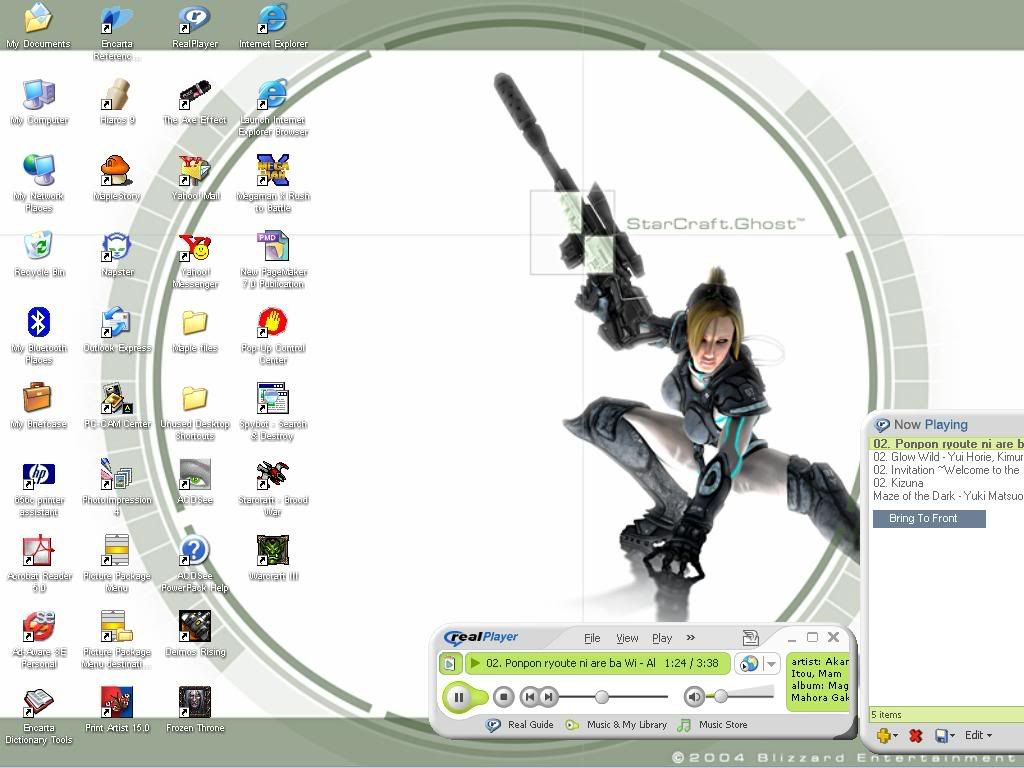Click the RealPlayer toolbar mode icon

pos(750,637)
